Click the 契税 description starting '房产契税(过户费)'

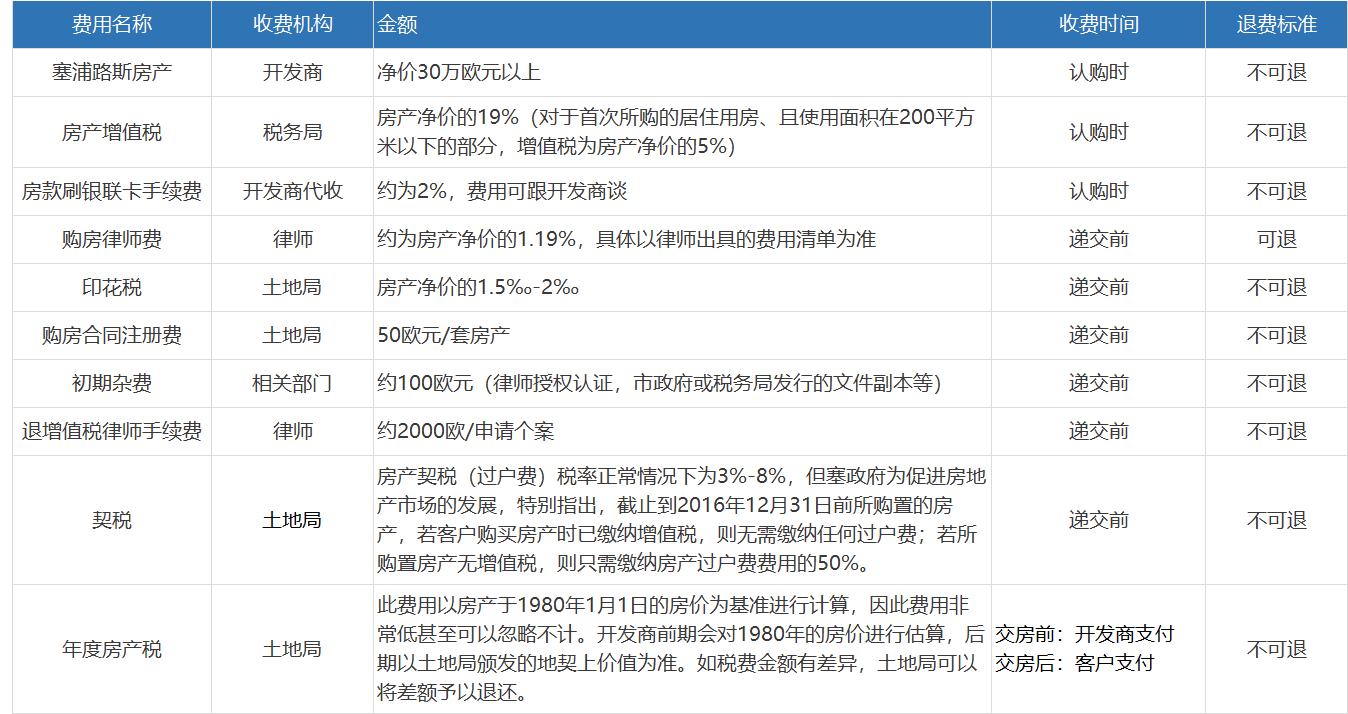(x=681, y=520)
